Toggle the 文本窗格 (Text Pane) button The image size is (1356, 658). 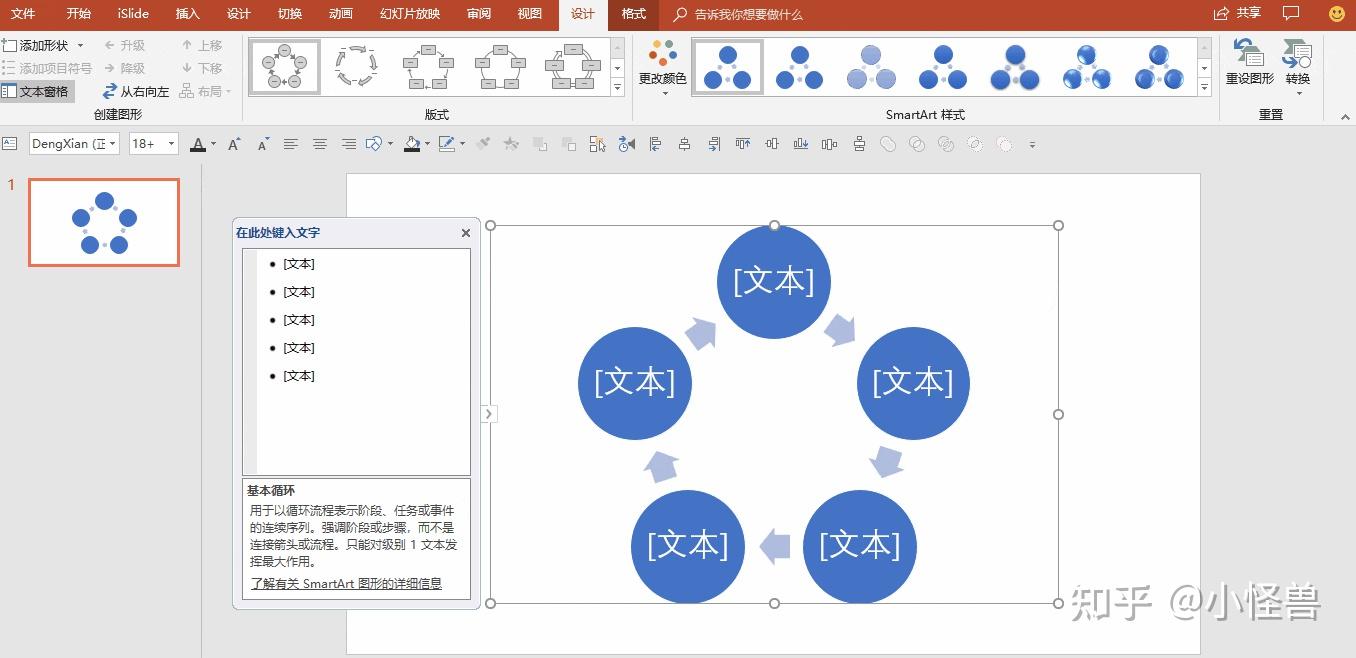(x=37, y=91)
